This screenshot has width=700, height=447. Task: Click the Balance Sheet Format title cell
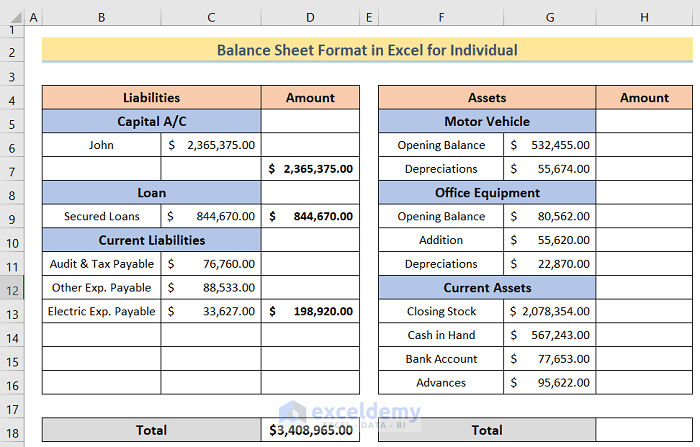click(368, 50)
